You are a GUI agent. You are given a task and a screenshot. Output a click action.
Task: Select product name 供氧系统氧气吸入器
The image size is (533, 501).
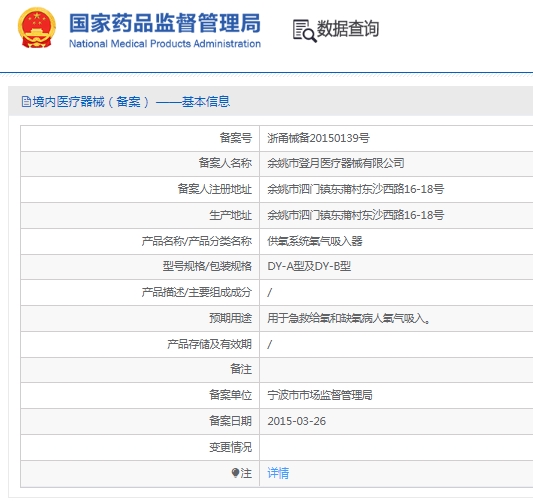pos(315,241)
